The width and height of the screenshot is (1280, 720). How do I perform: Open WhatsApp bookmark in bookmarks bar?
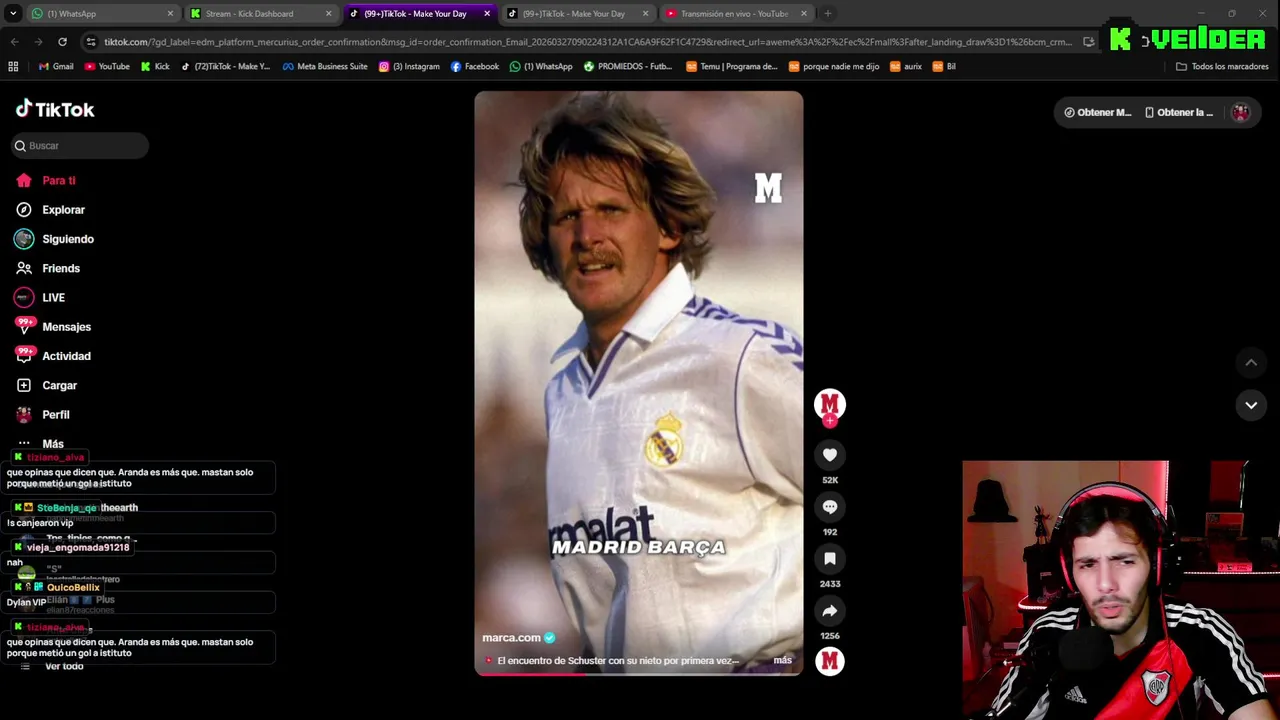coord(541,67)
